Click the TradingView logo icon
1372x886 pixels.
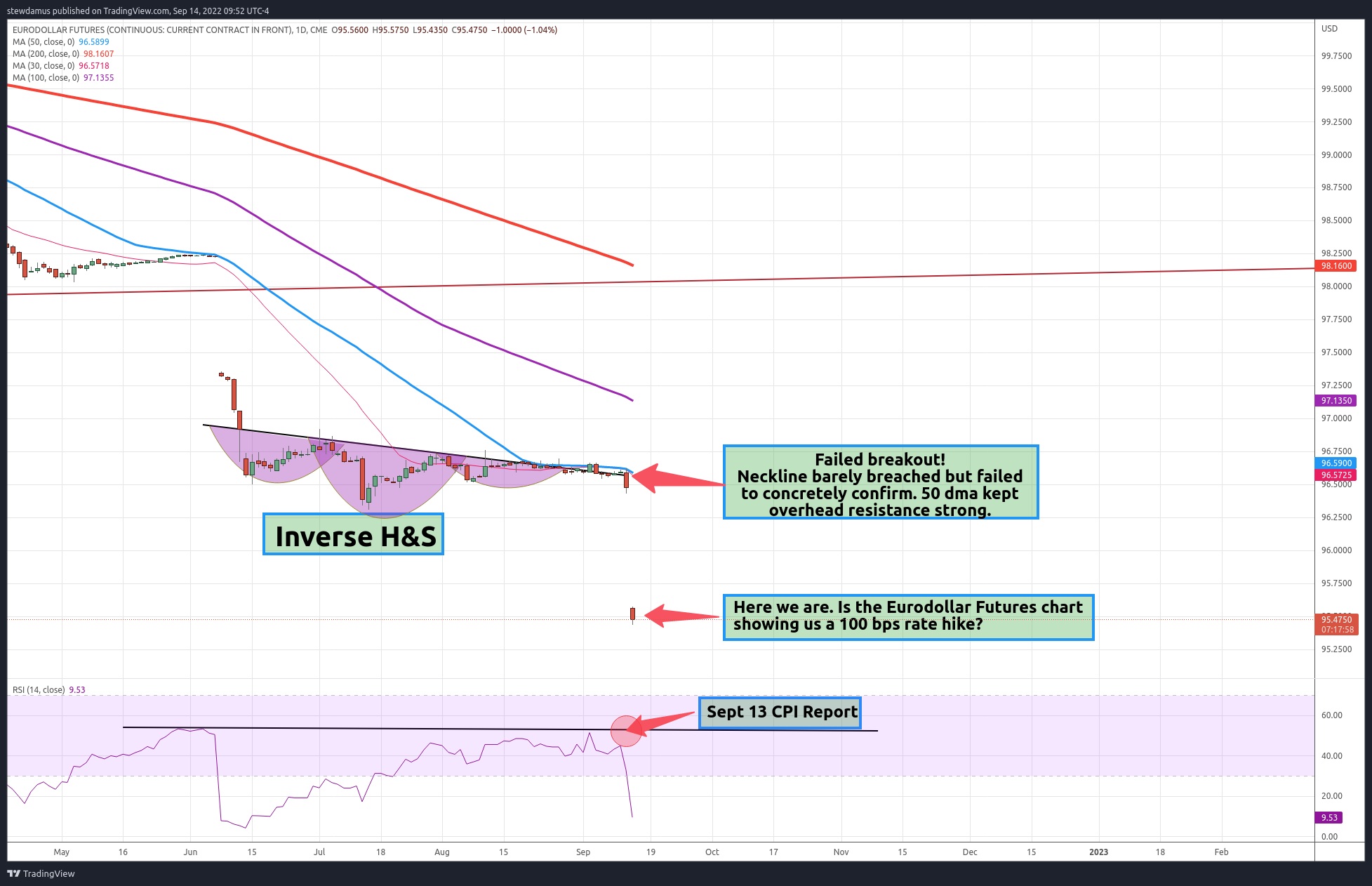[x=13, y=873]
